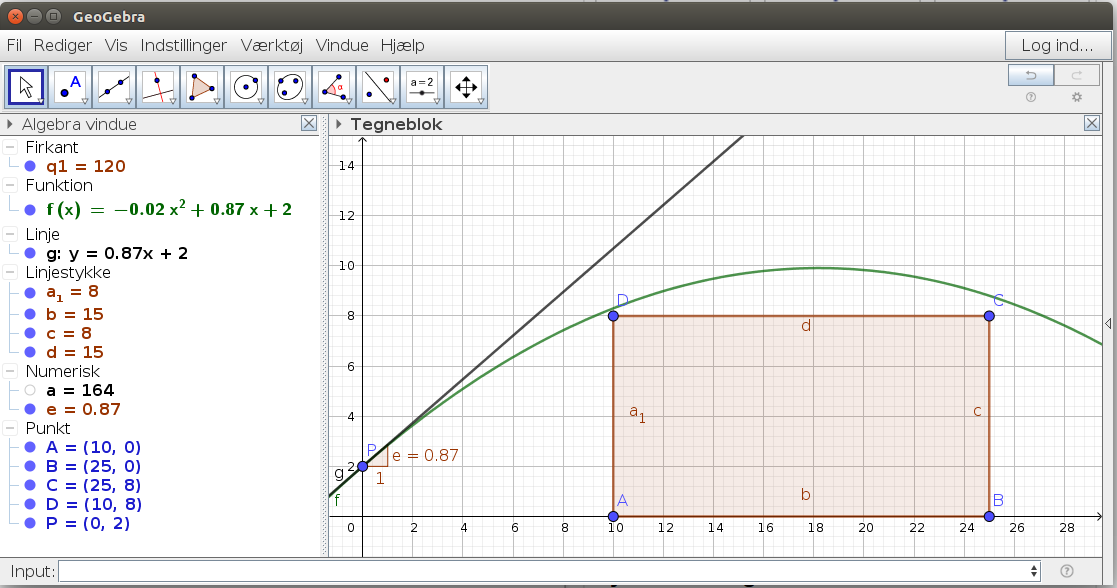The image size is (1117, 588).
Task: Select the Polygon tool
Action: [202, 88]
